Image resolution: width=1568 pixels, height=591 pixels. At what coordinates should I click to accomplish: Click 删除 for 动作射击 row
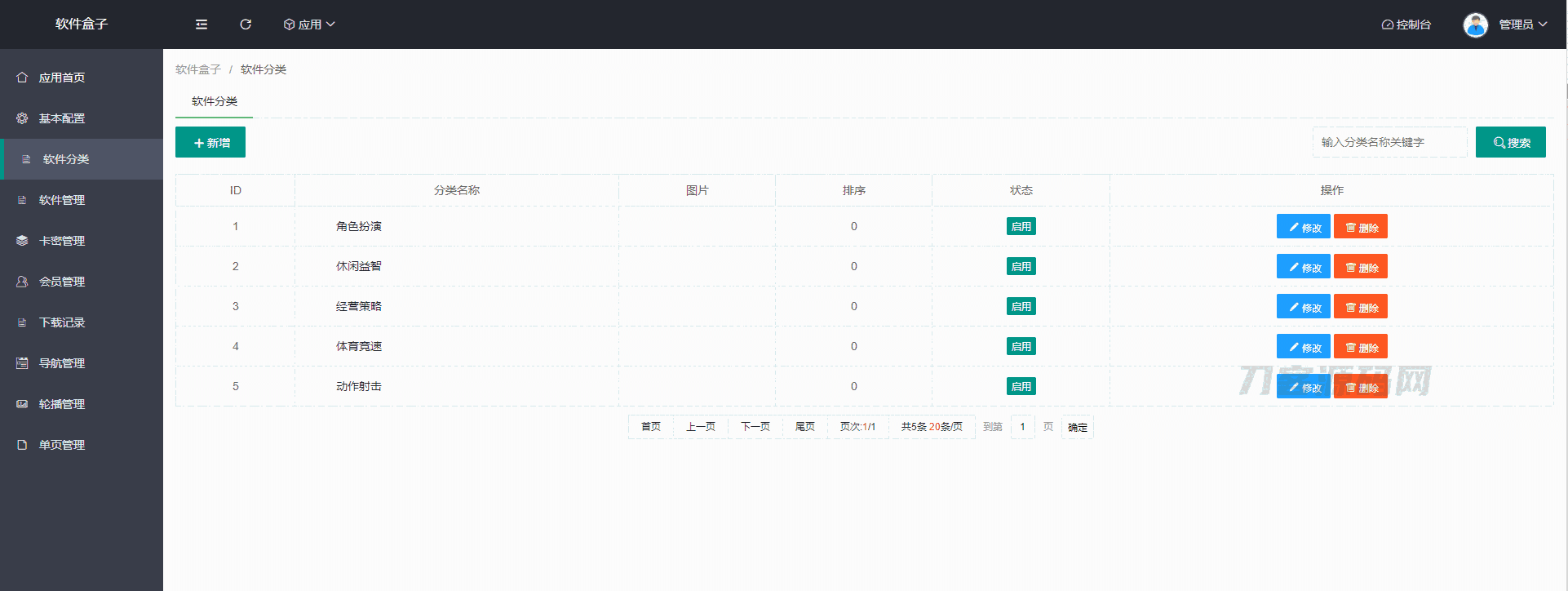[1361, 386]
